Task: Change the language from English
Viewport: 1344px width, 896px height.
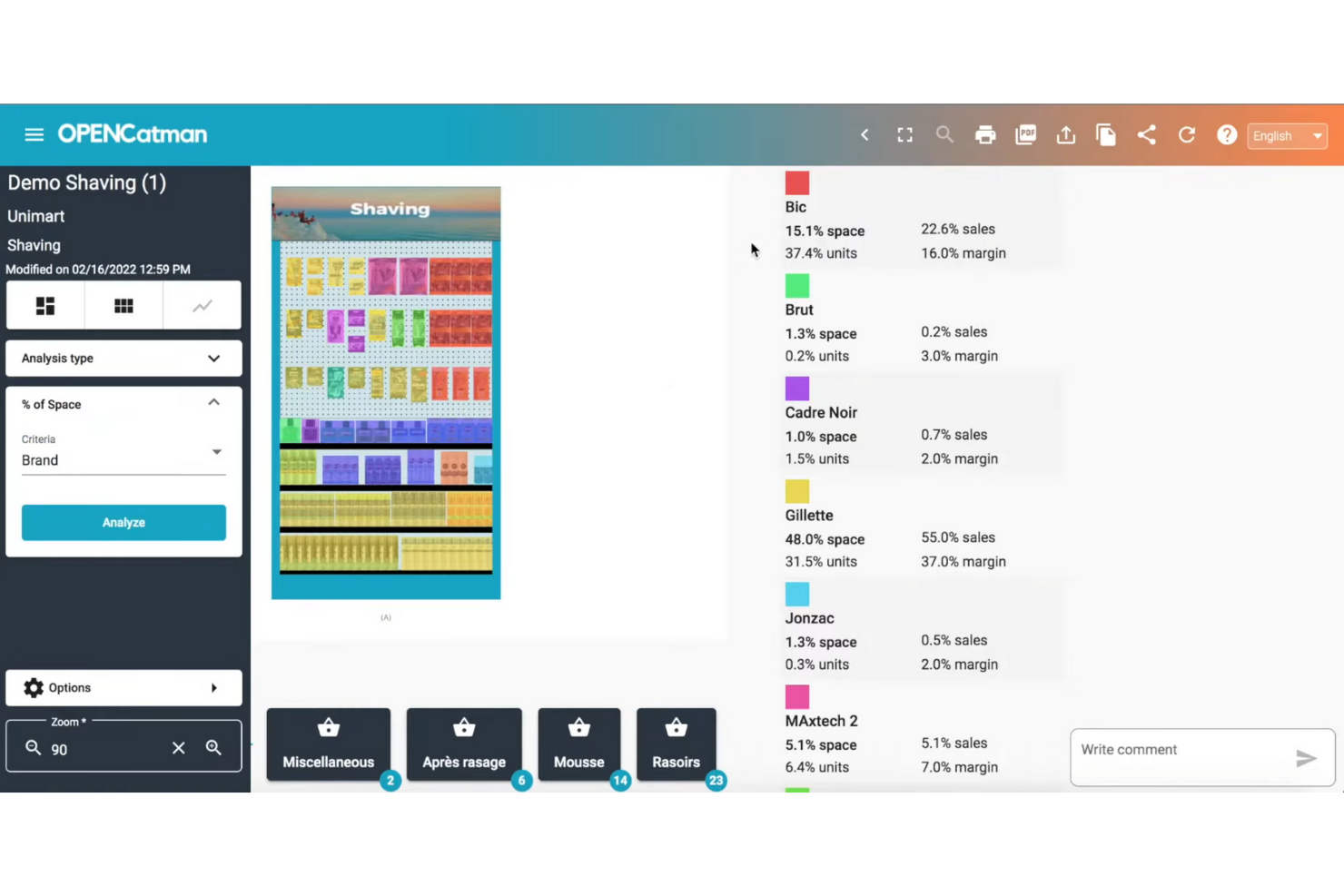Action: tap(1287, 135)
